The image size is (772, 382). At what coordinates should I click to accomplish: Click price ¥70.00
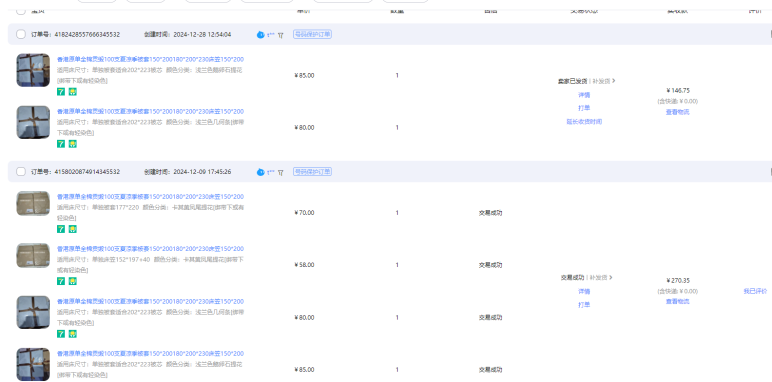pyautogui.click(x=304, y=213)
